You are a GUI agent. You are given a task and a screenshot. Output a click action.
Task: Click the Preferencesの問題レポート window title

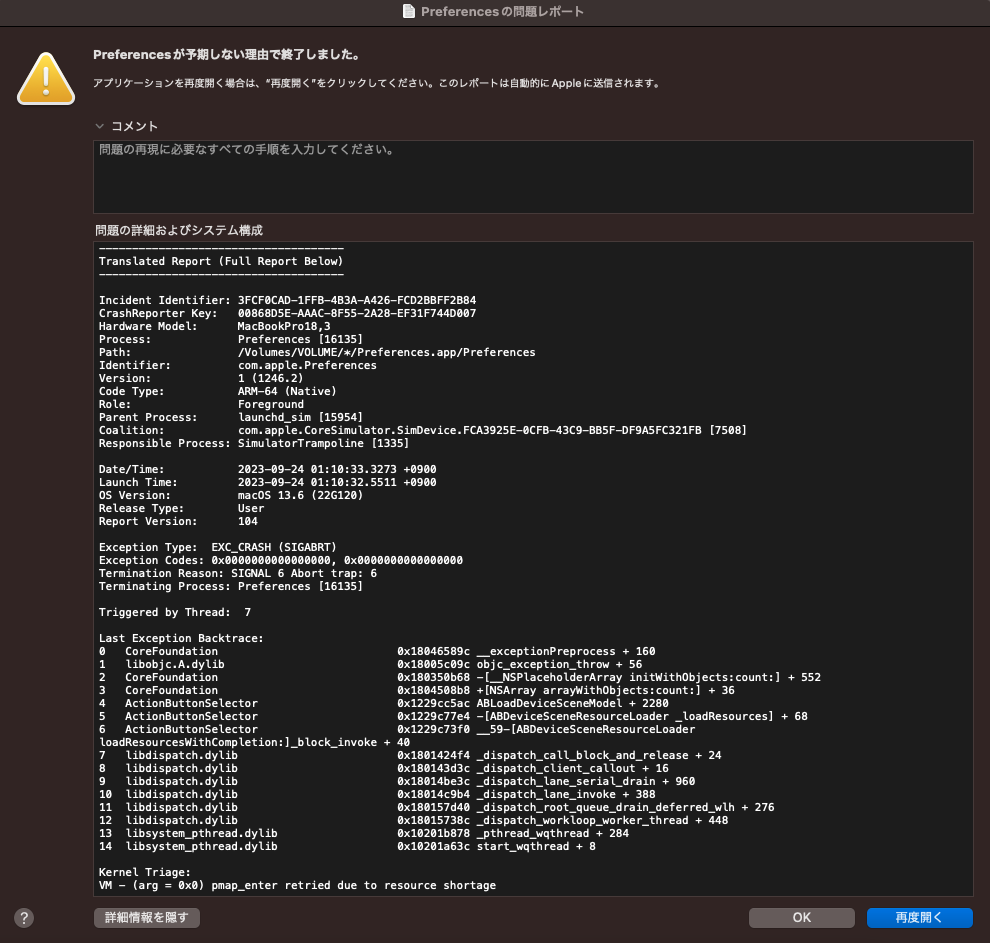502,11
